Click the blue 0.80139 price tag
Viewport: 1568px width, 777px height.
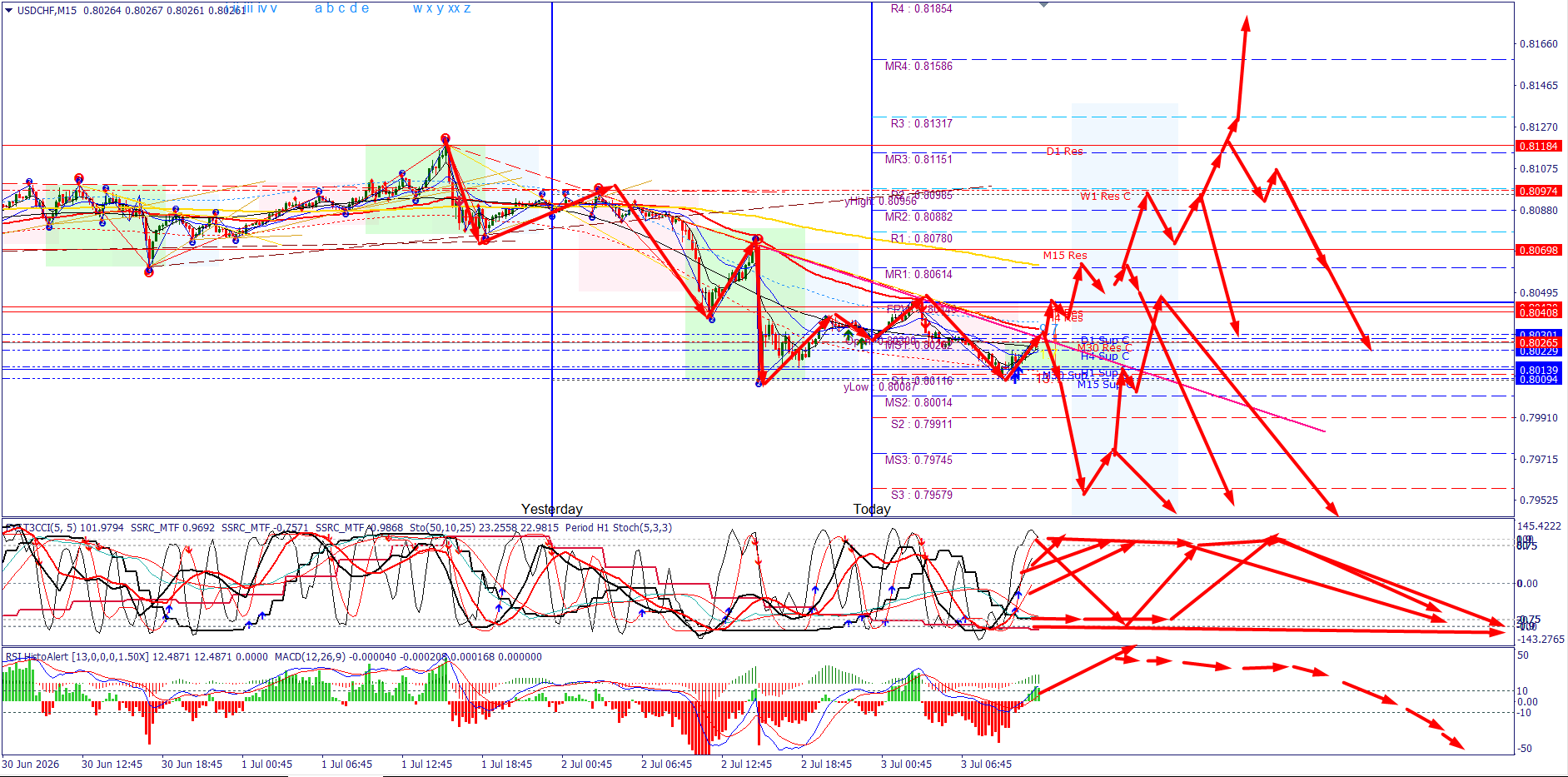point(1537,370)
